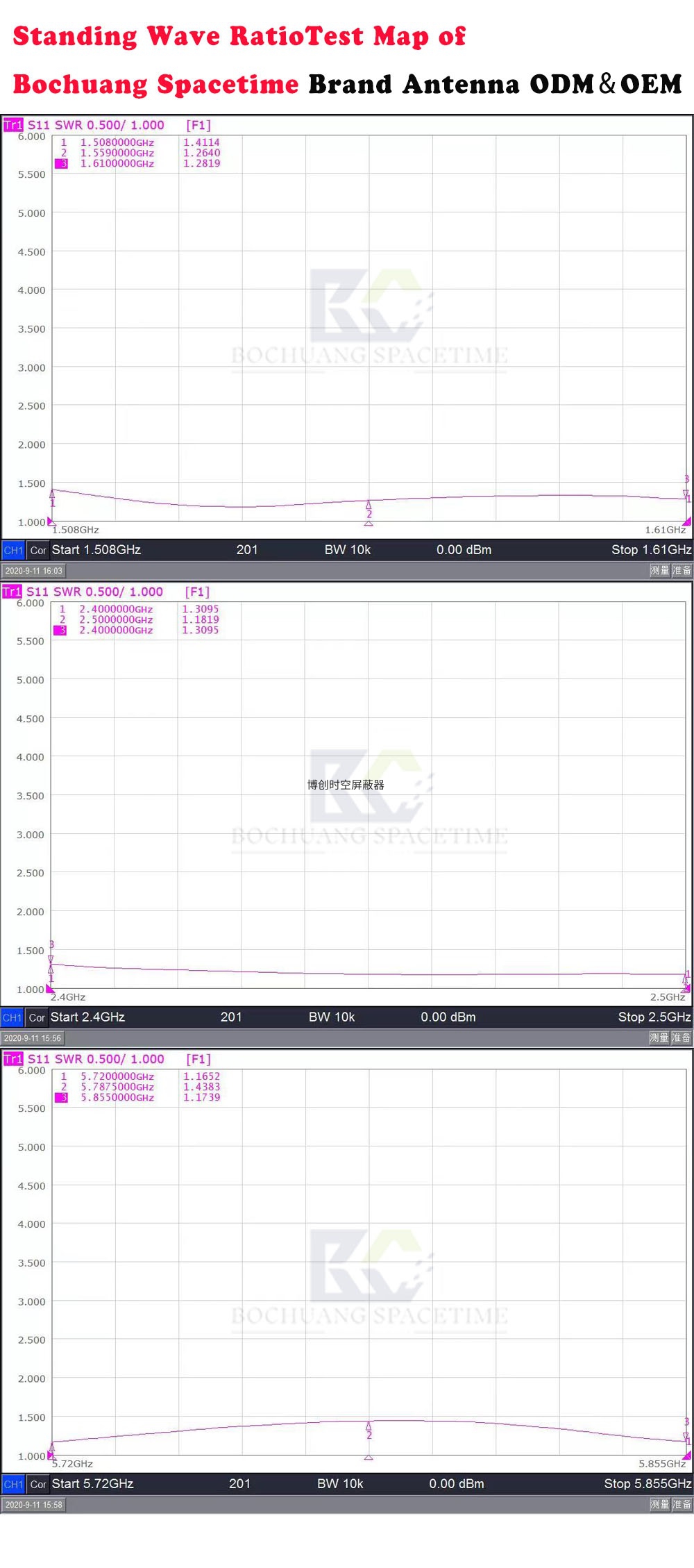Click the Start 5.72GHz status field
Viewport: 694px width, 1568px height.
(x=92, y=1484)
